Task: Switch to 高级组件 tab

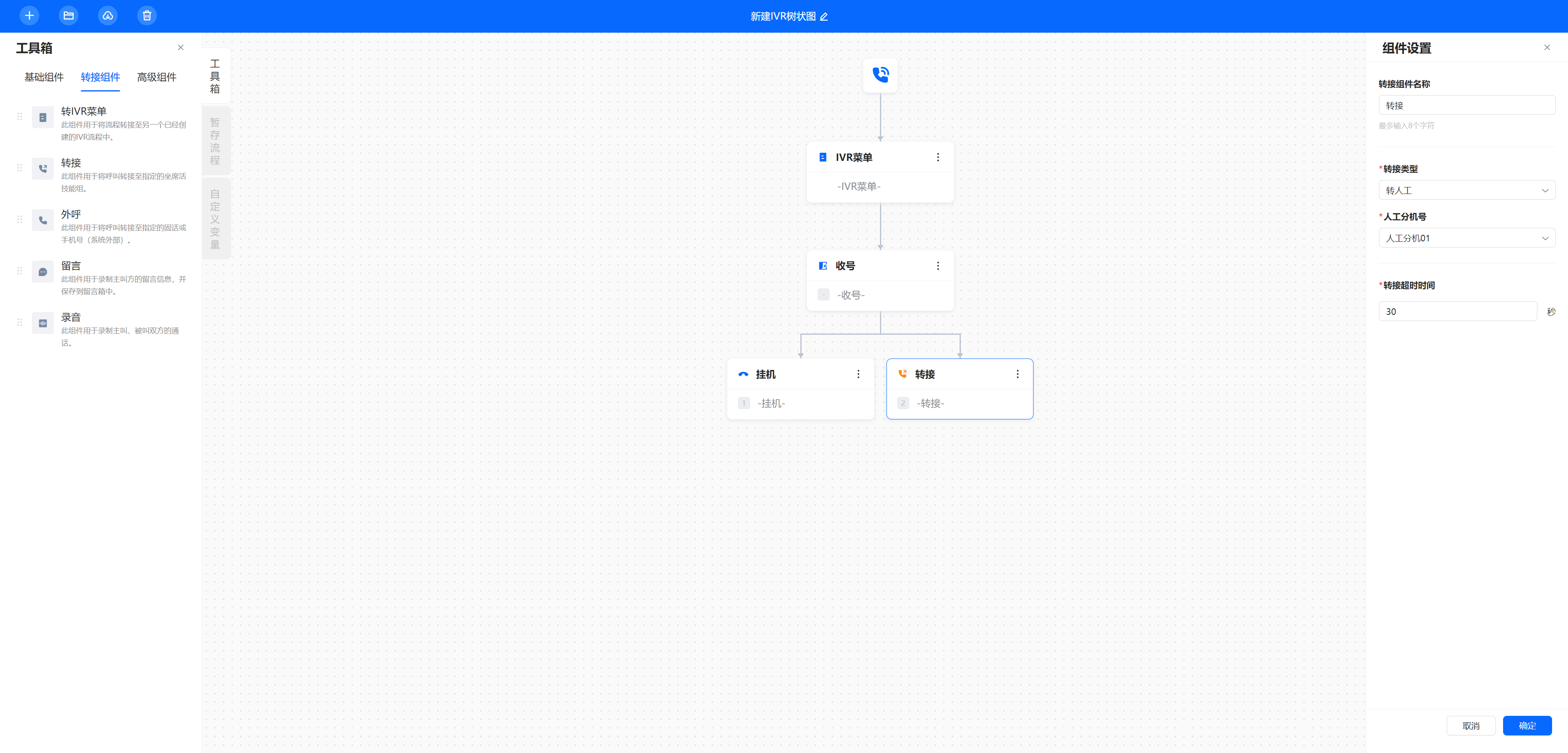Action: click(156, 77)
